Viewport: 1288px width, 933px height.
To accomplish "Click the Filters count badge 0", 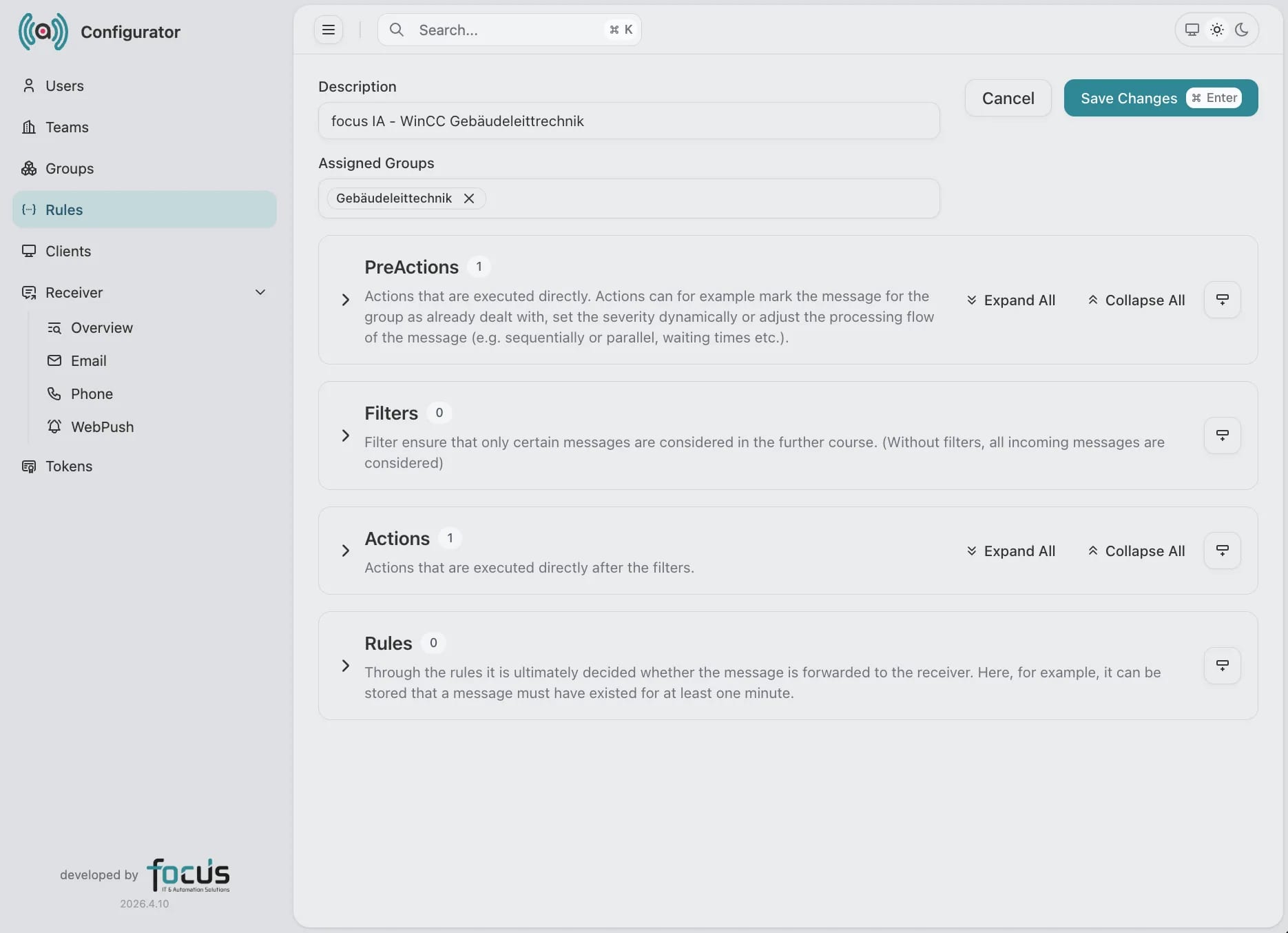I will tap(439, 413).
